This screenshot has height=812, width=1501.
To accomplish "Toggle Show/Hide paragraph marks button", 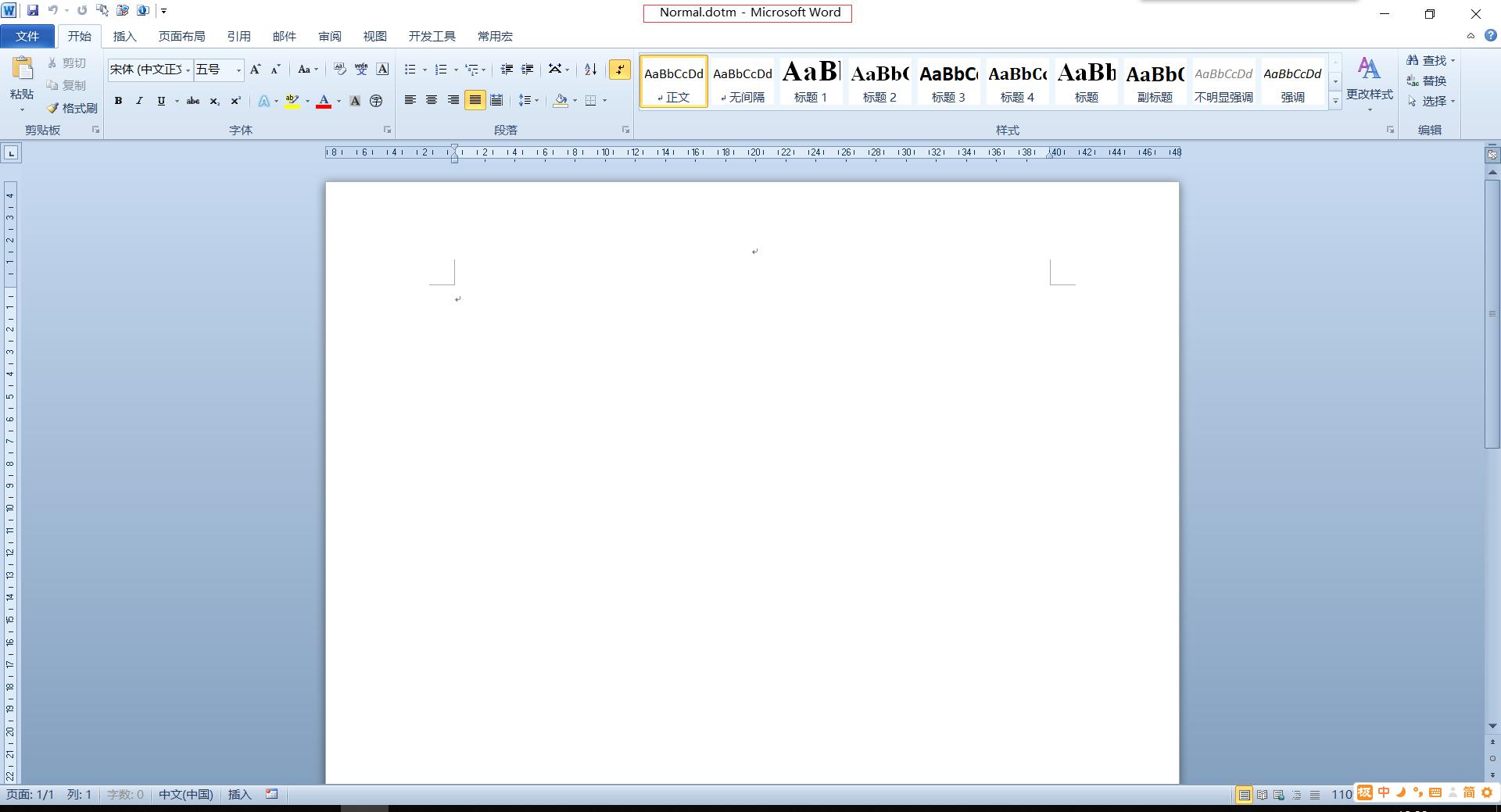I will 620,70.
